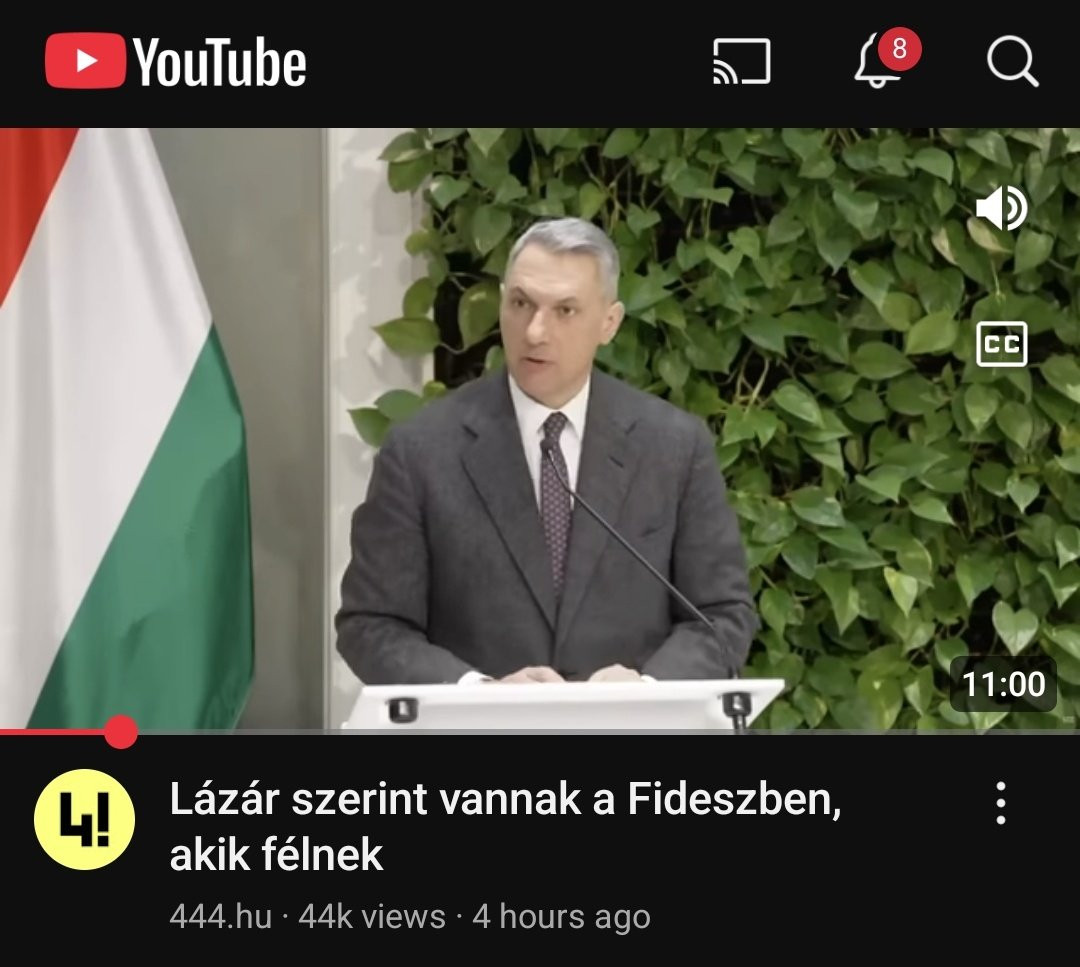The height and width of the screenshot is (967, 1080).
Task: Open video titled Lázár szerint vannak a Fideszben
Action: 505,800
